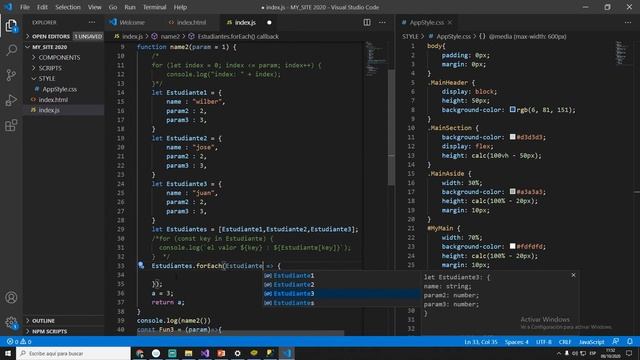This screenshot has width=640, height=360.
Task: Click the #d3d3d3 color swatch
Action: (513, 137)
